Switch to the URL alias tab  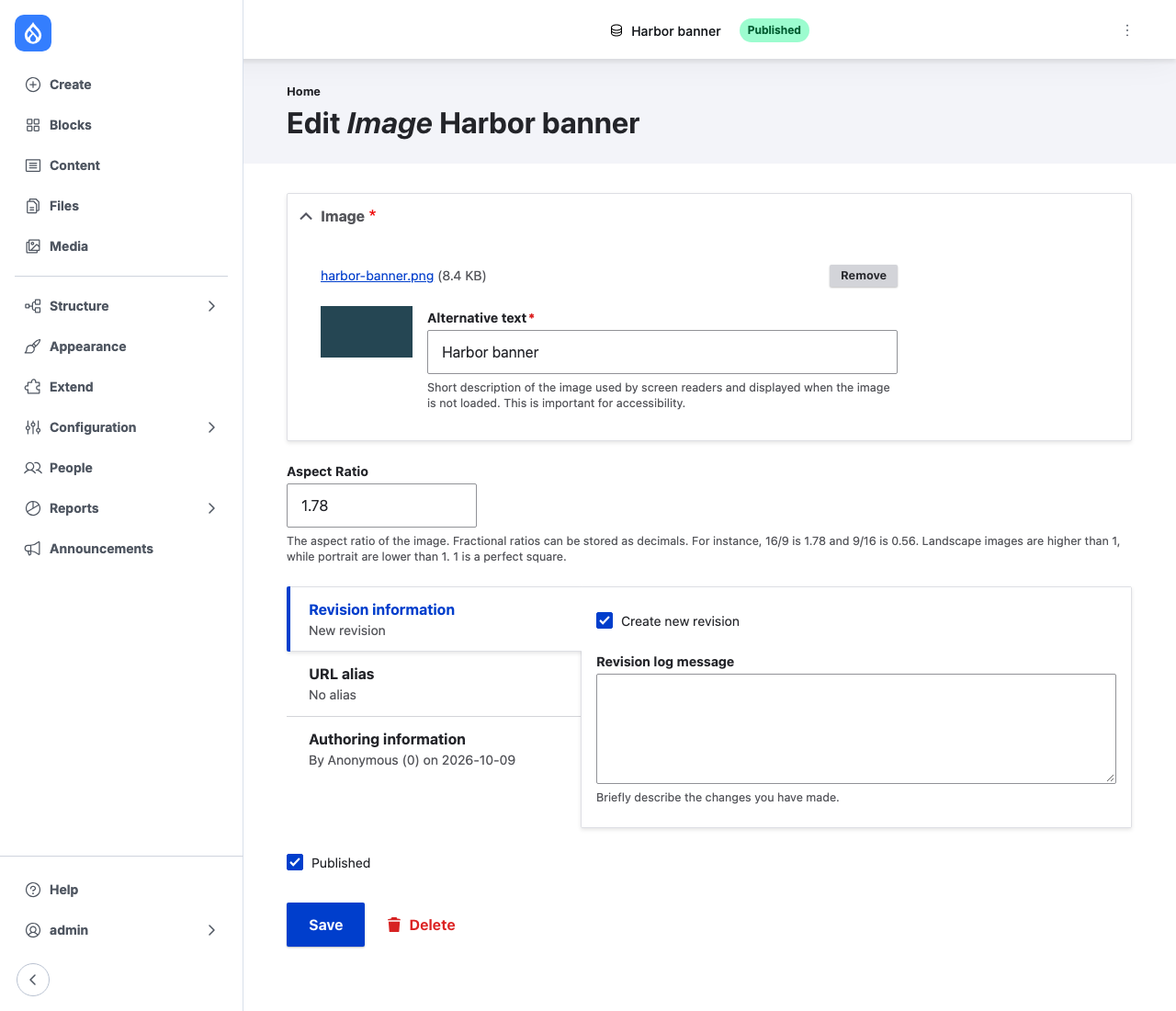[434, 684]
